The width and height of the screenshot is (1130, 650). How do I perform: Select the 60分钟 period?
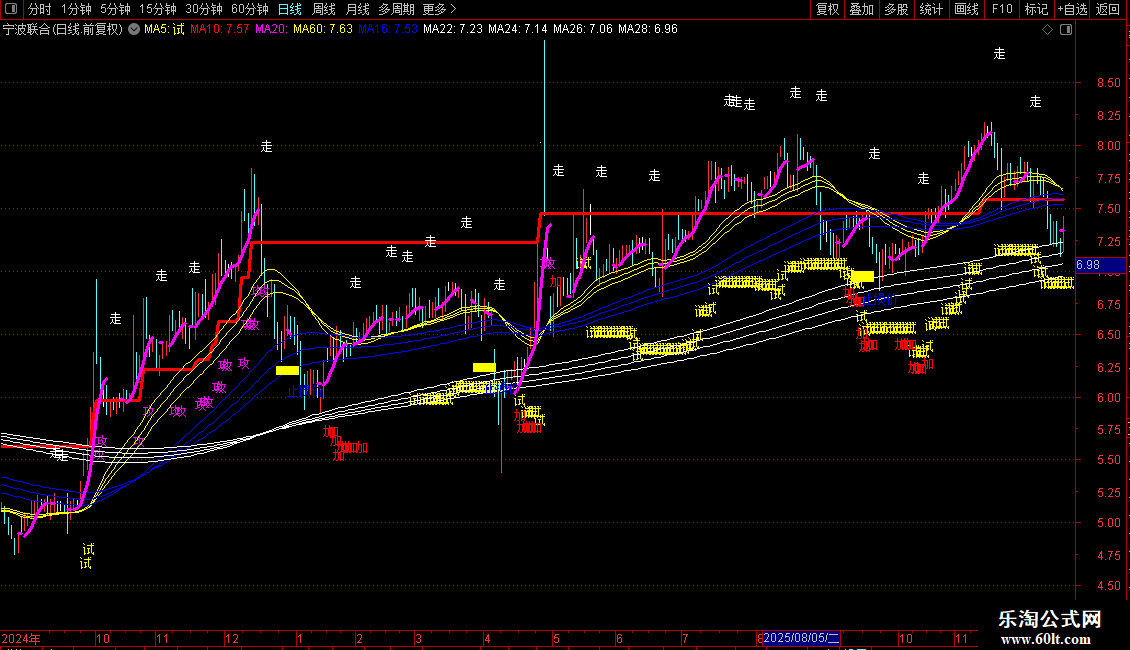249,9
